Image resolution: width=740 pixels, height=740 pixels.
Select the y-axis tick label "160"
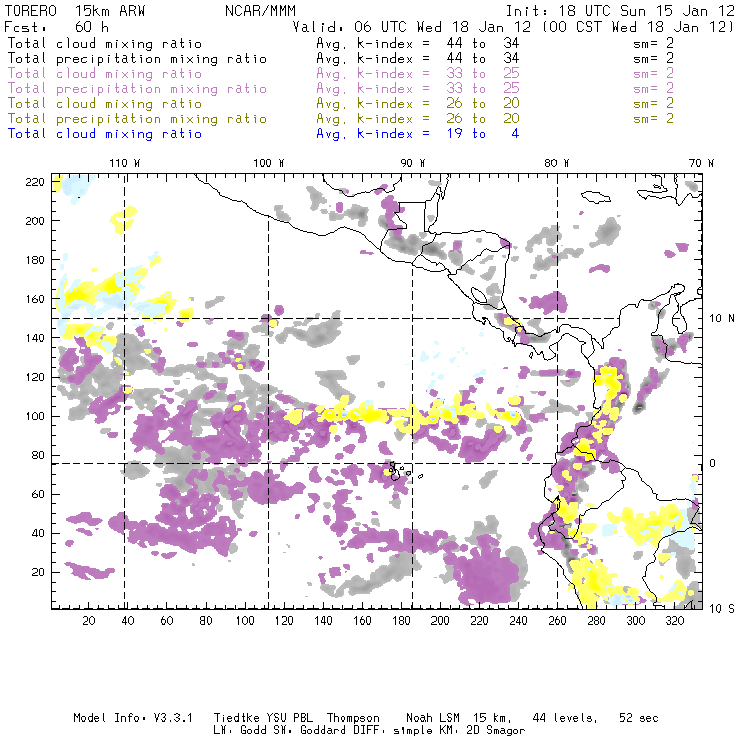point(35,299)
